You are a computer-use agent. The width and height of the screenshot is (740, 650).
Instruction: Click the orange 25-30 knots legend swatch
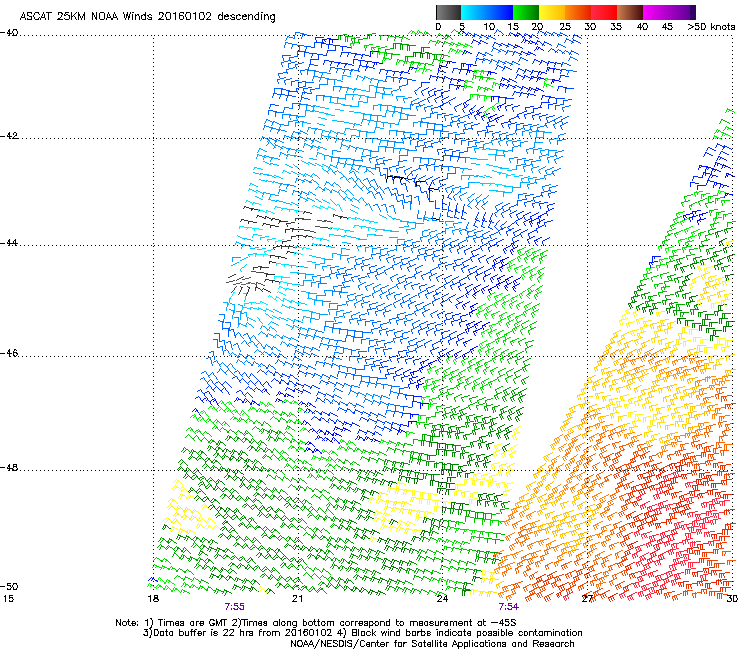pos(577,12)
